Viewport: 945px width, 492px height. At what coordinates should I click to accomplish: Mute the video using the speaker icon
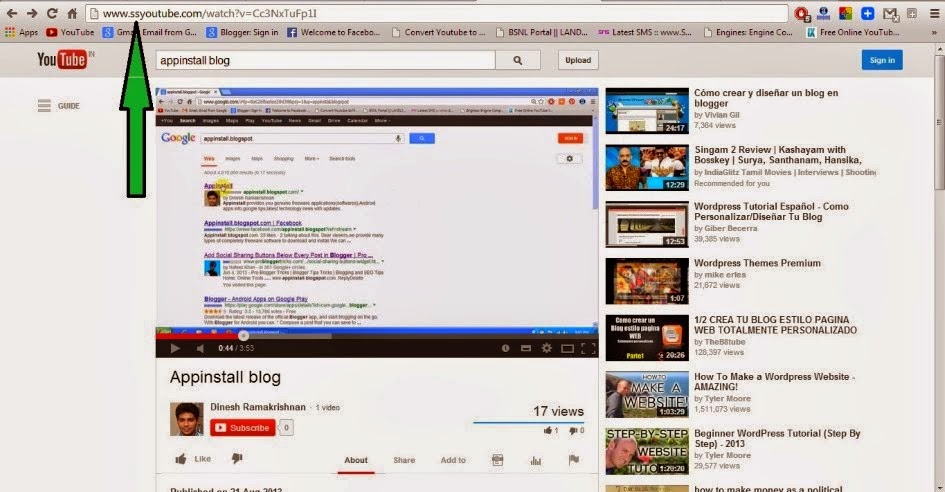200,348
